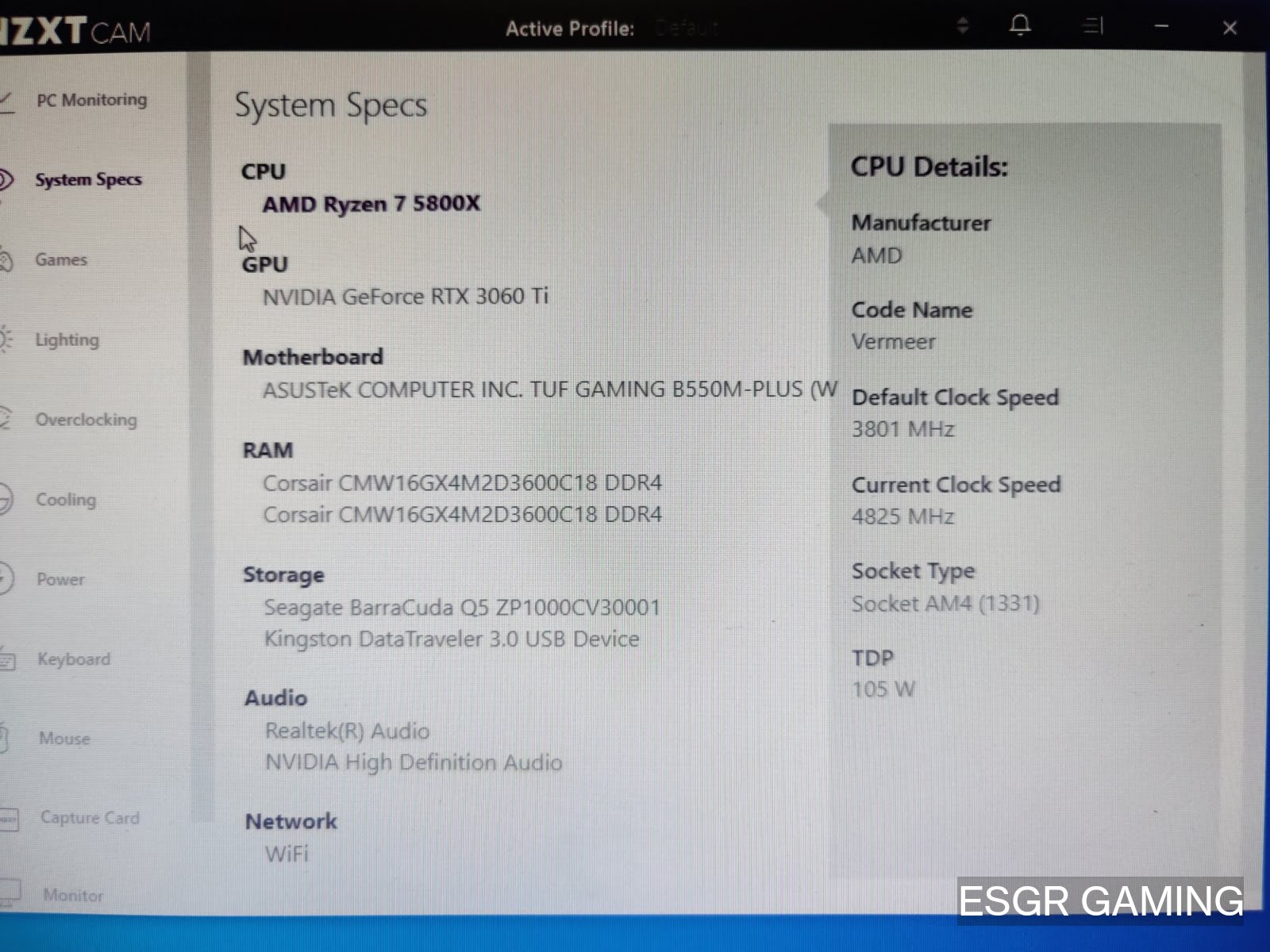This screenshot has width=1270, height=952.
Task: Open the Mouse section
Action: pos(64,739)
